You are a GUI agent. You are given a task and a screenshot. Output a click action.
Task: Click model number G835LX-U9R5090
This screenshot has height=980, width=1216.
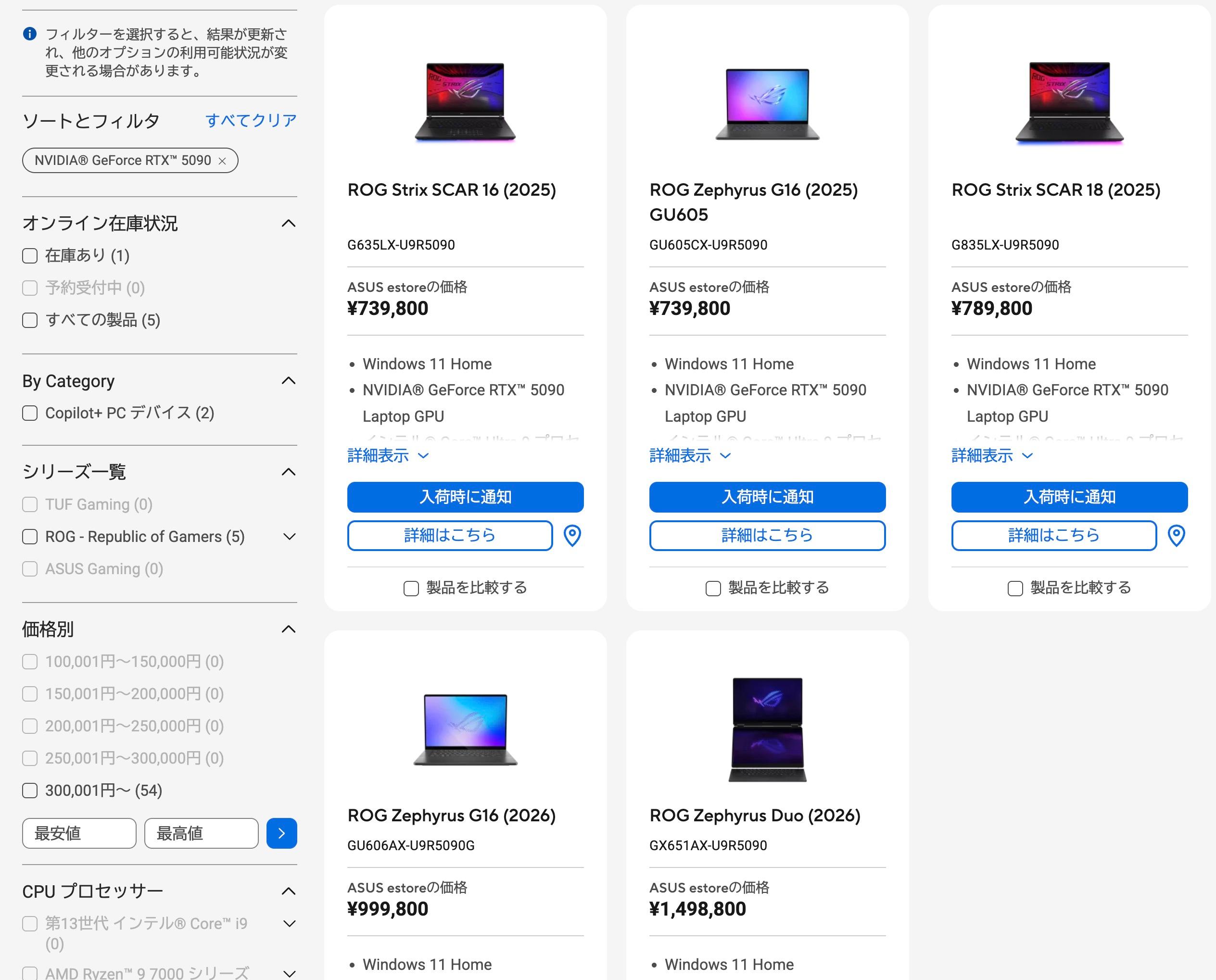[x=1005, y=245]
